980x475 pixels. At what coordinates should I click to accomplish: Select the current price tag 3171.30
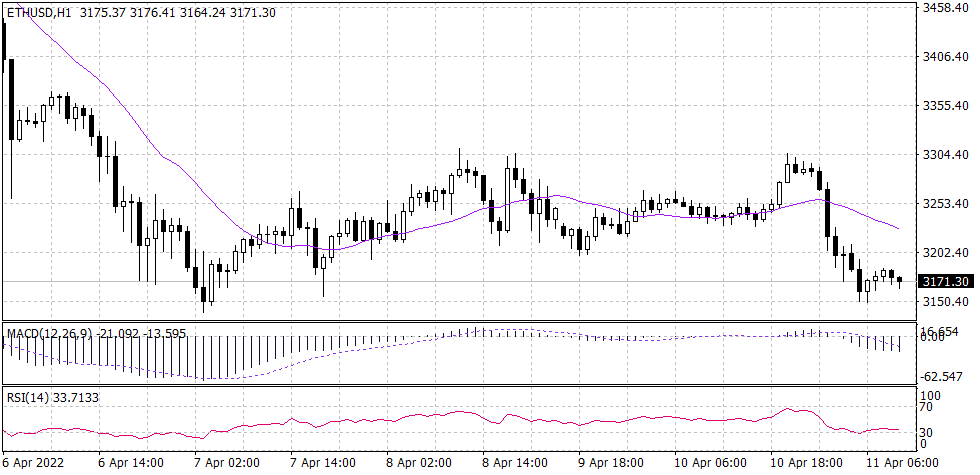[945, 282]
